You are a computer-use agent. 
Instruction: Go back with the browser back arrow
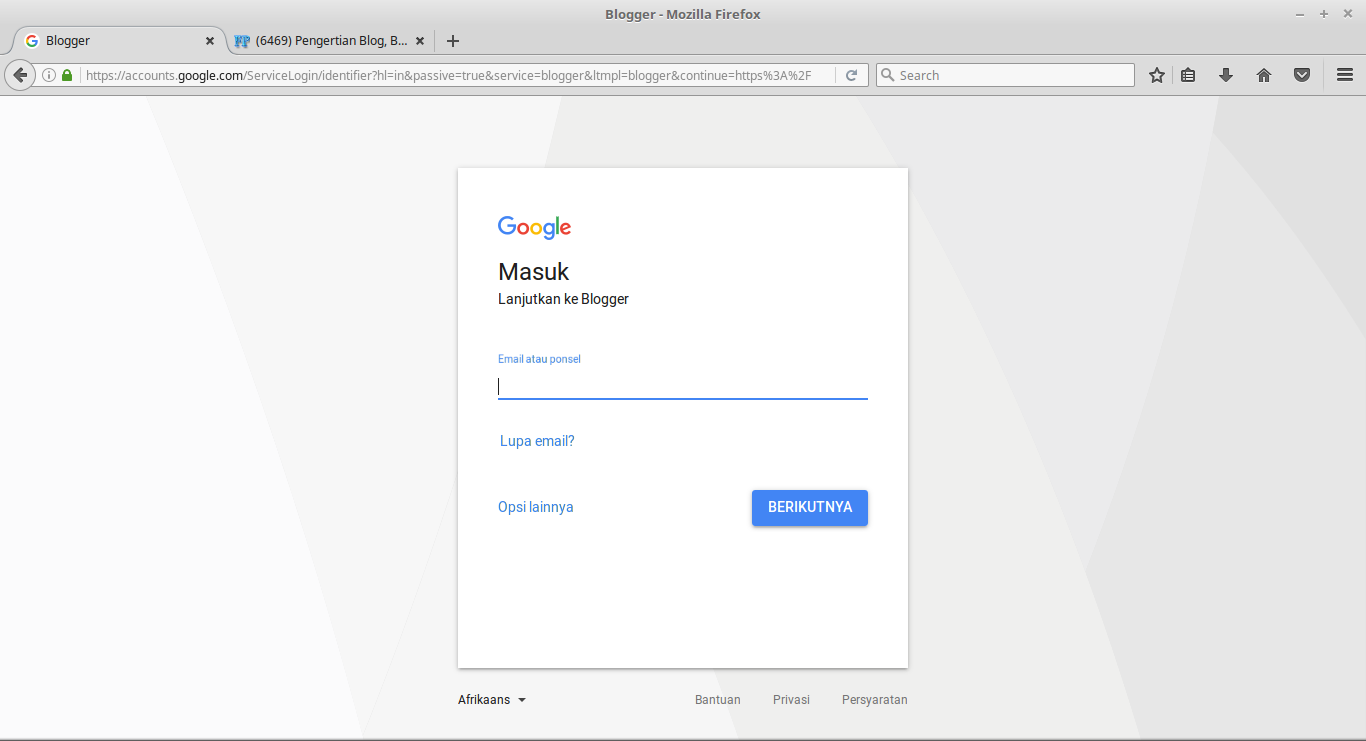(19, 75)
